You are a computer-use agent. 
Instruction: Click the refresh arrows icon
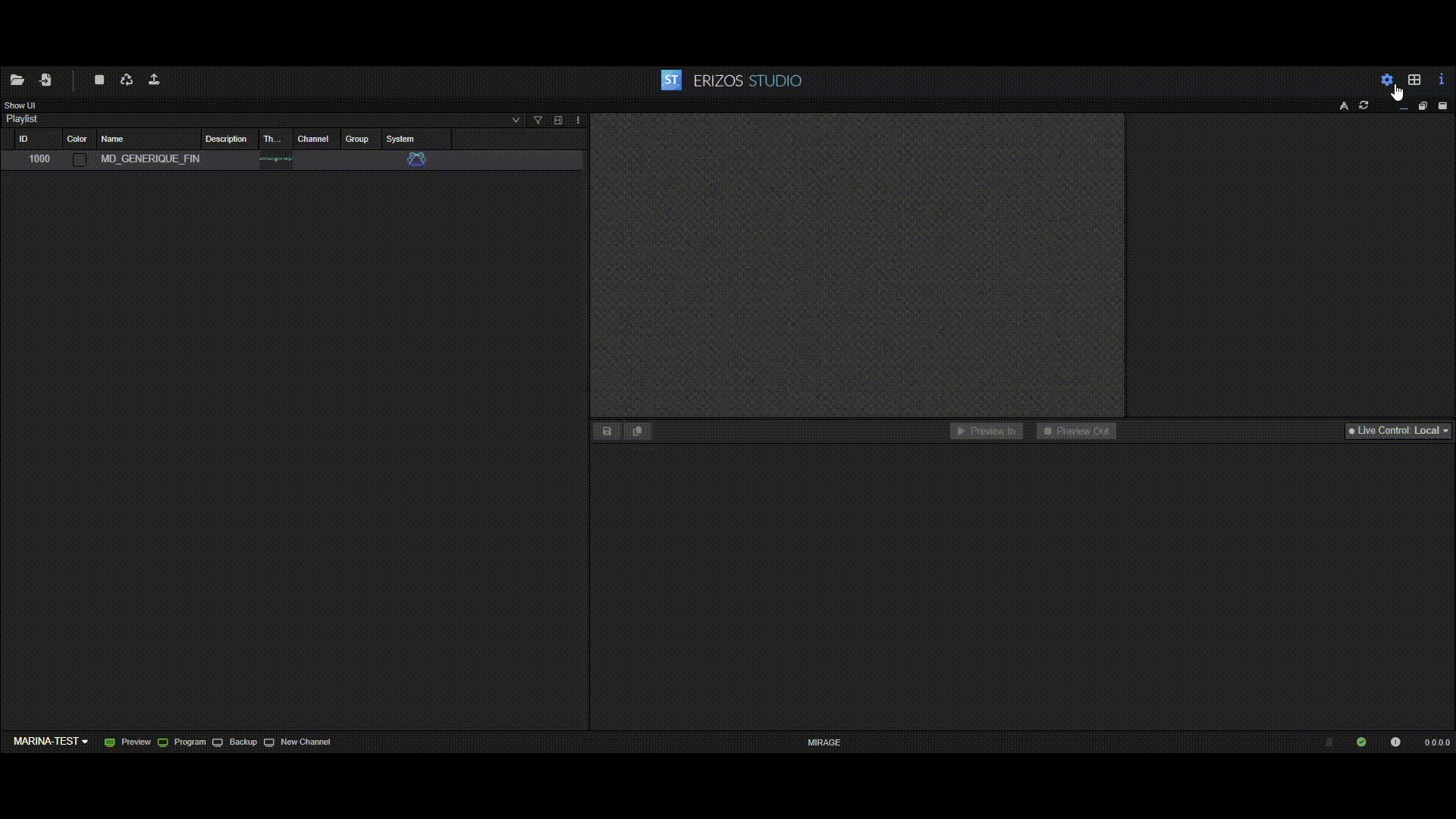1363,105
